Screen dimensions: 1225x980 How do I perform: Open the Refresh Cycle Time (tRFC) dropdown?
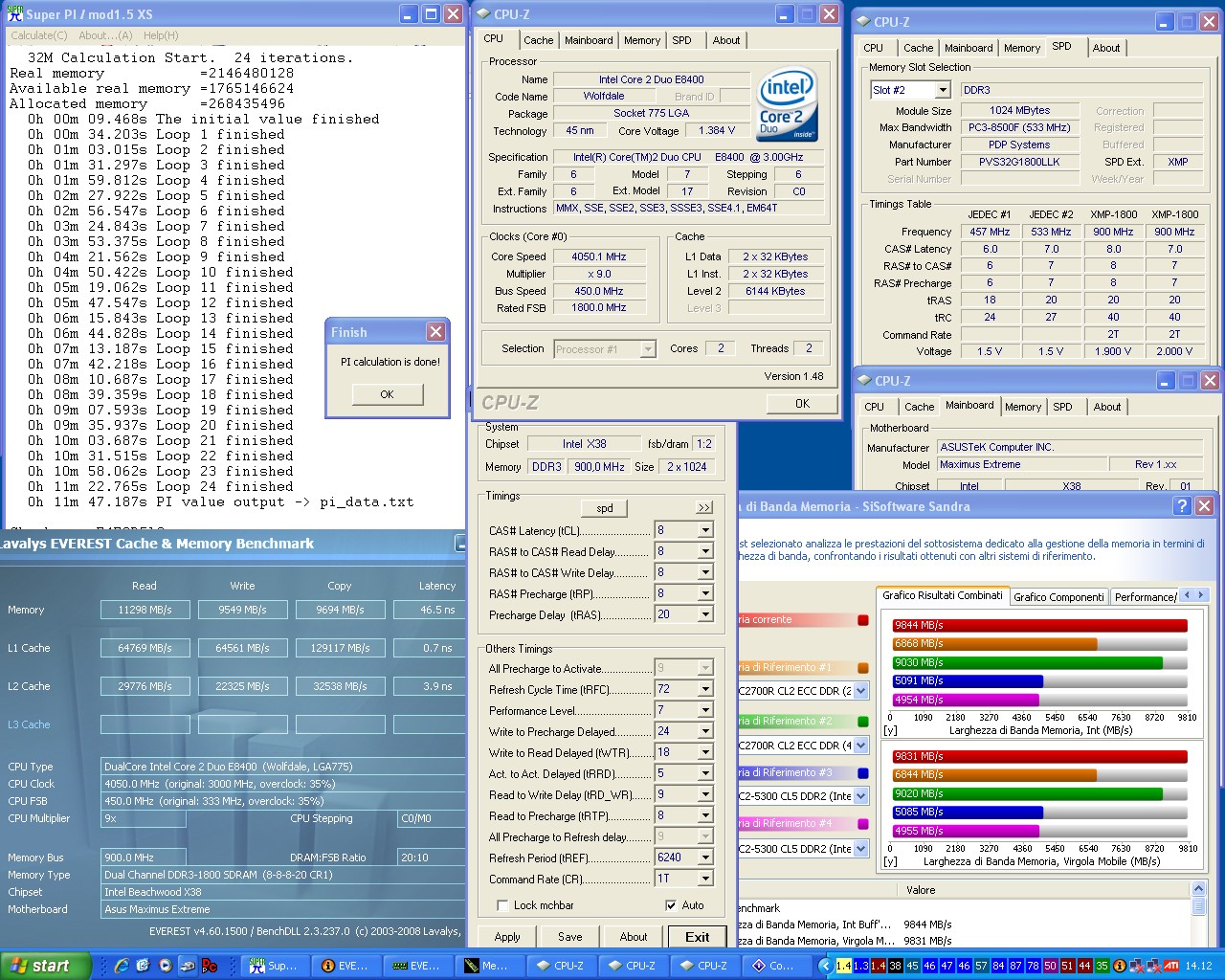(x=705, y=689)
